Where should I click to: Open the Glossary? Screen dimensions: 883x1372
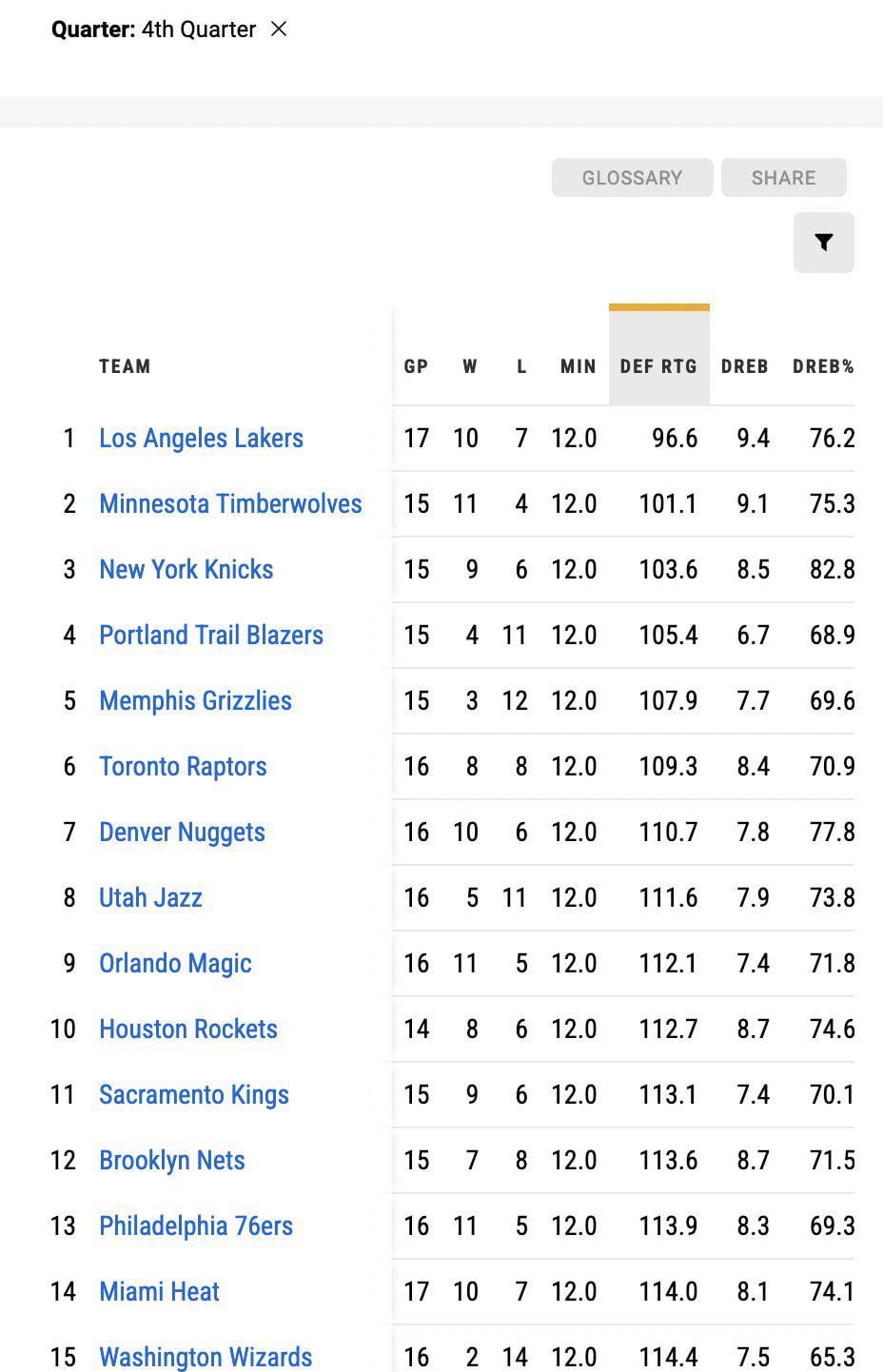click(632, 178)
